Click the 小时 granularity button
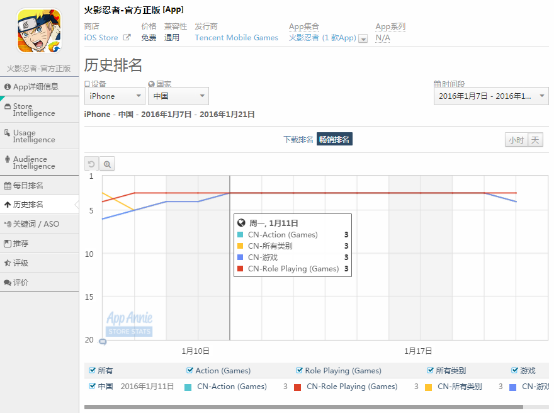This screenshot has height=413, width=554. 516,140
